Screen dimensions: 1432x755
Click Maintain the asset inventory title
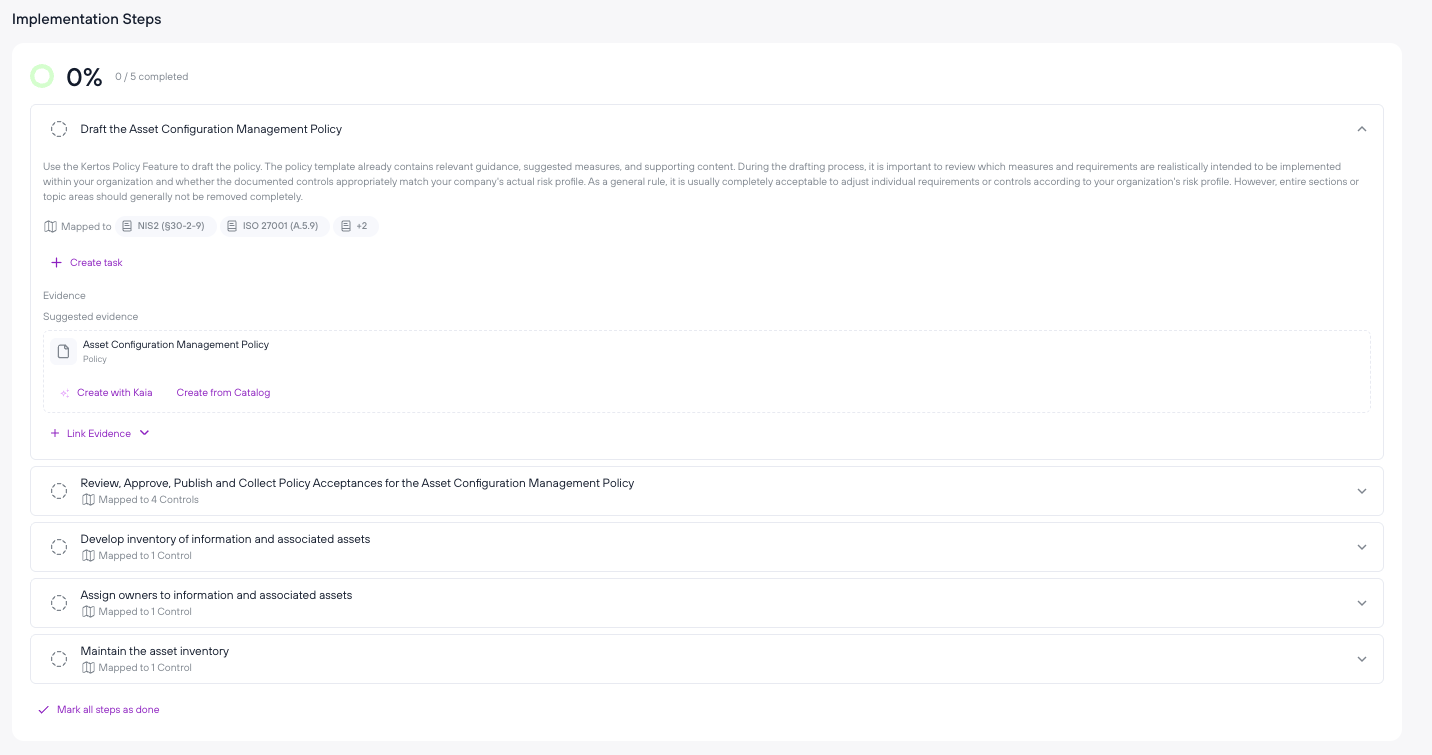click(155, 651)
